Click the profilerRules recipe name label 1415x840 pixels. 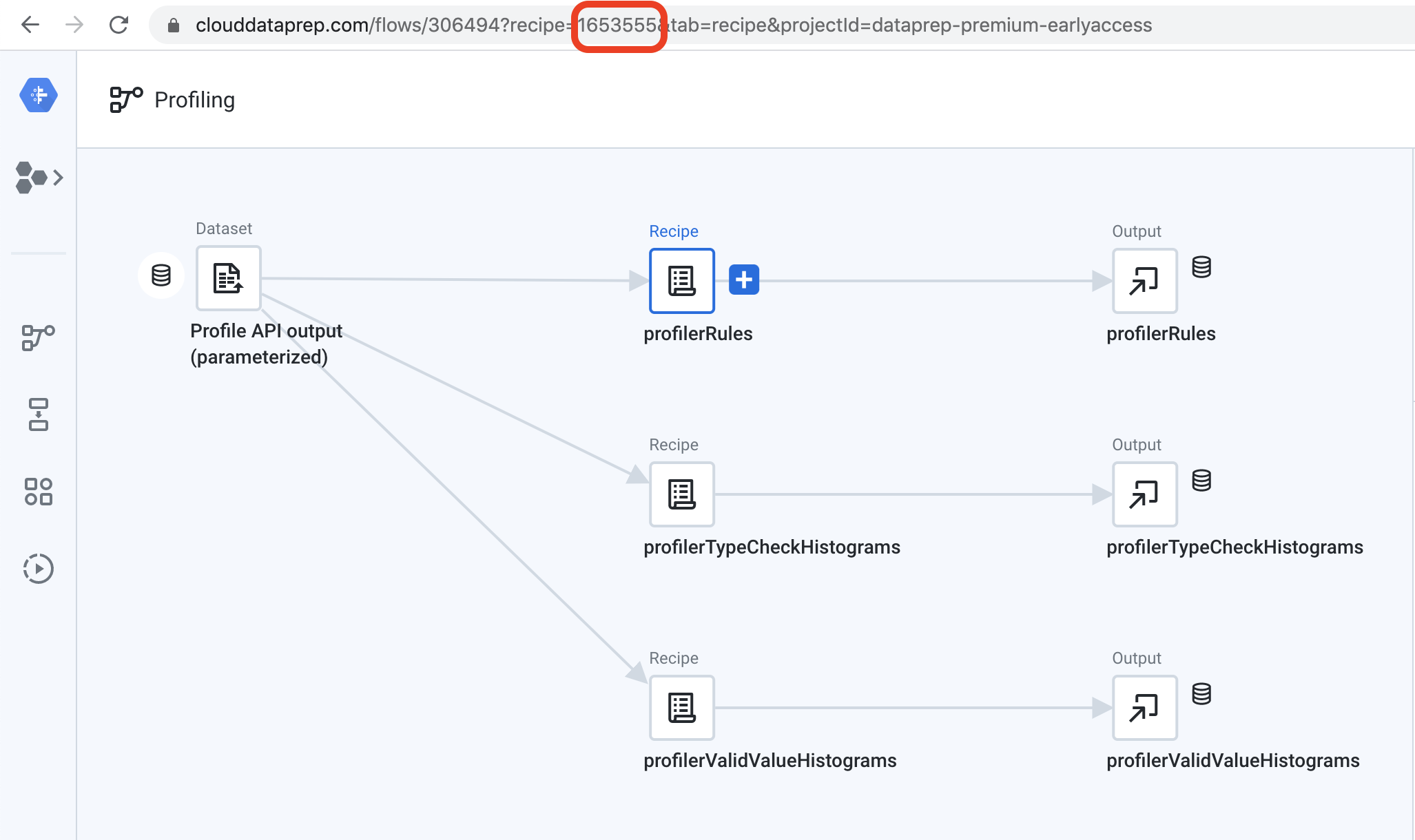(x=698, y=334)
